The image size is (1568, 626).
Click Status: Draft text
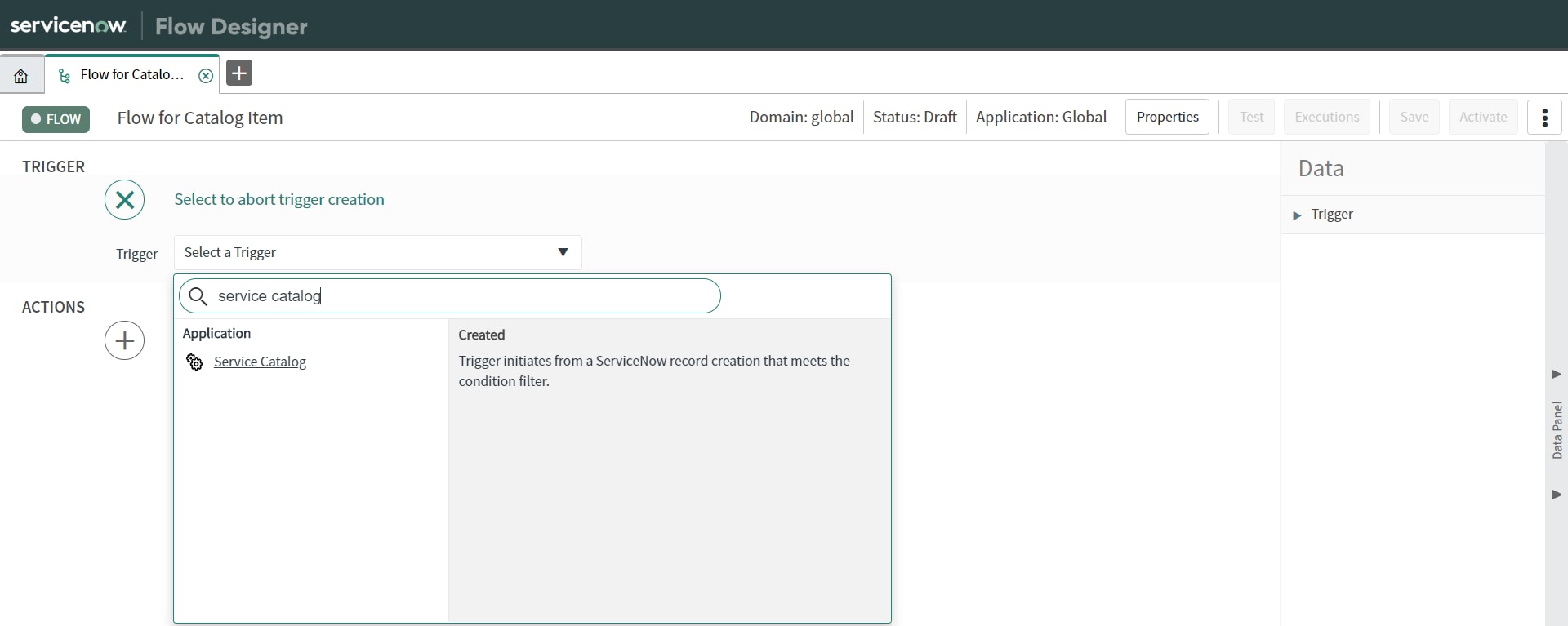915,117
